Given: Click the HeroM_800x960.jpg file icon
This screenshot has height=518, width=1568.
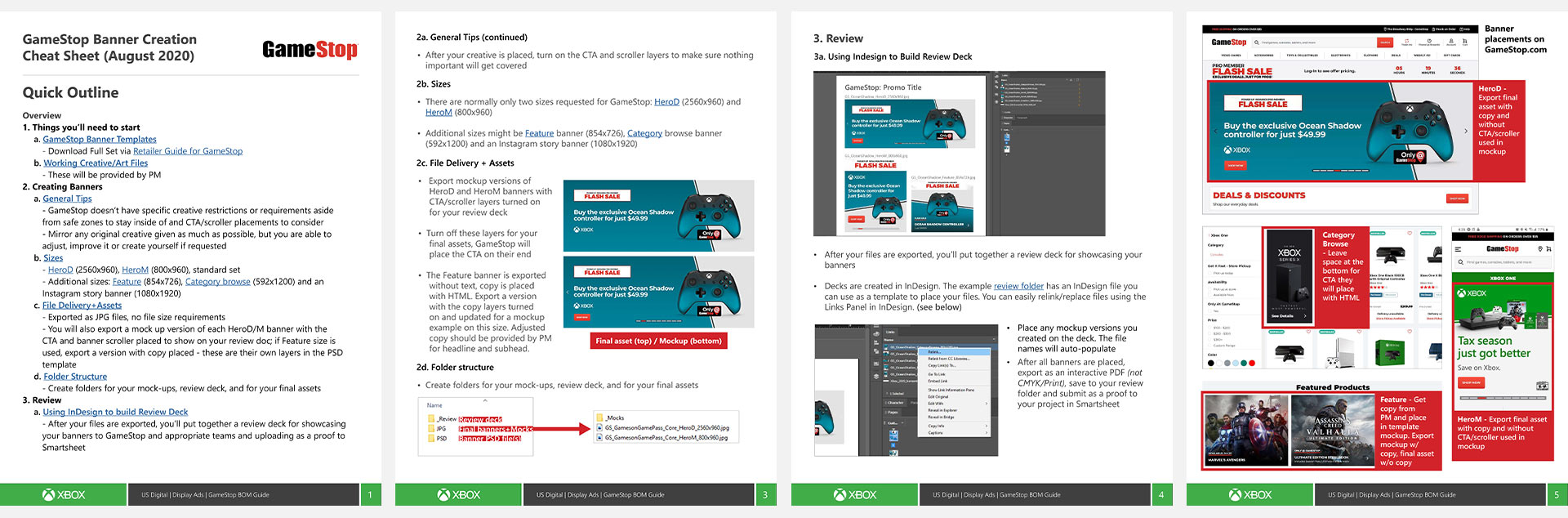Looking at the screenshot, I should (600, 437).
